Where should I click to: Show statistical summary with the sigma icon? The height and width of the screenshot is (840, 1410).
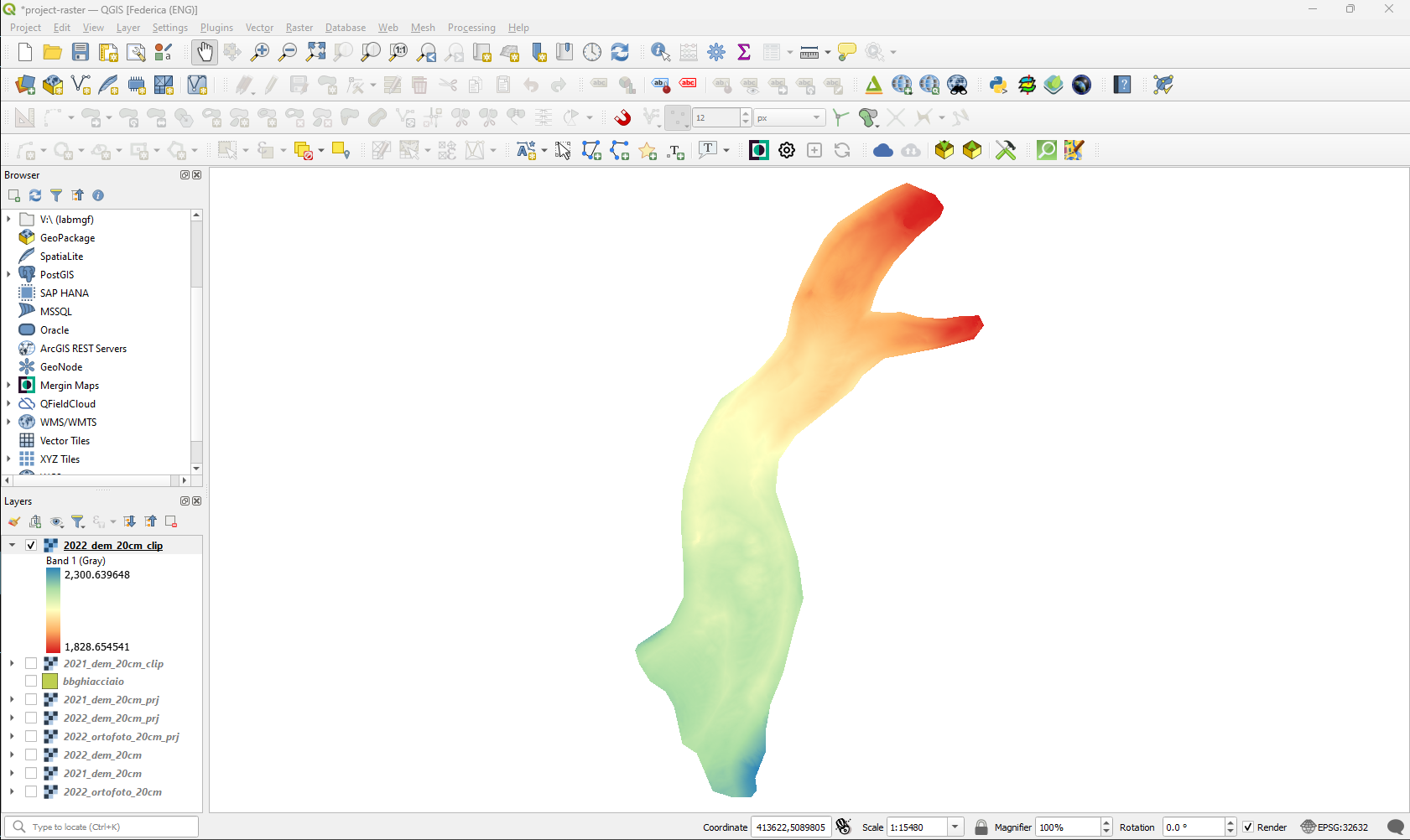pyautogui.click(x=744, y=52)
